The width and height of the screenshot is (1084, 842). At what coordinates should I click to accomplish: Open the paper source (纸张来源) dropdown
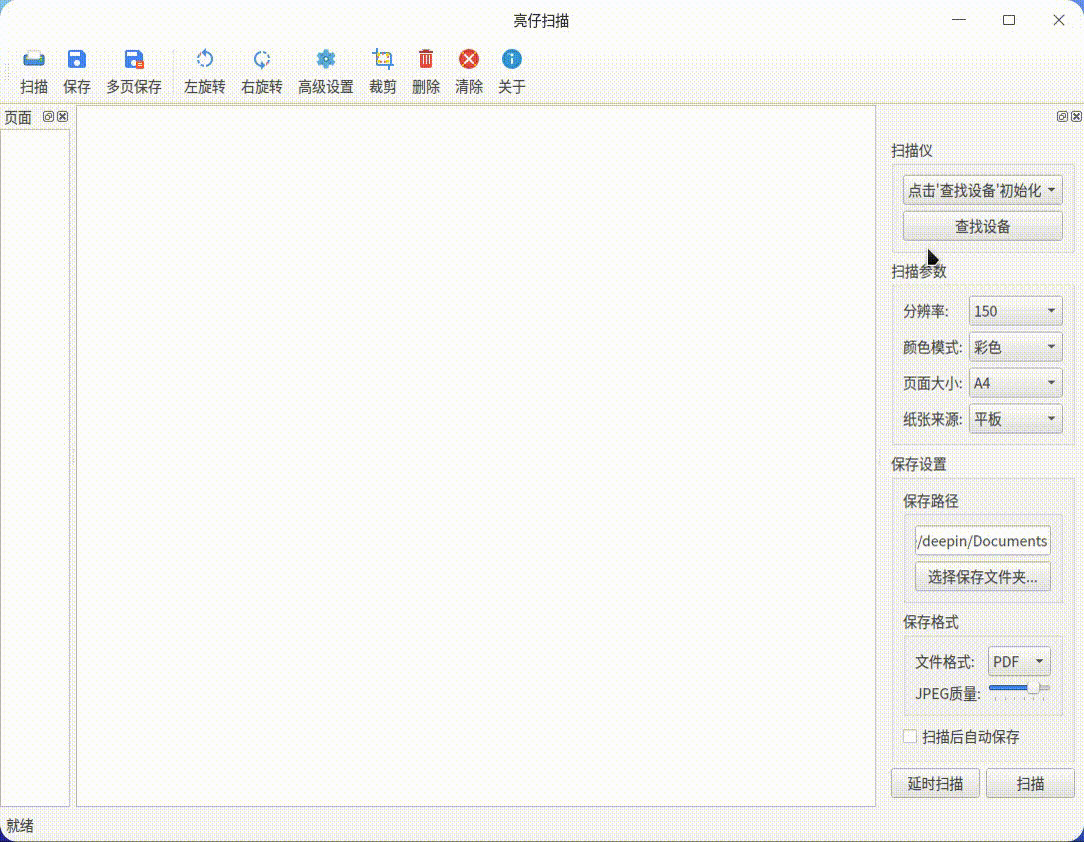[x=1015, y=419]
